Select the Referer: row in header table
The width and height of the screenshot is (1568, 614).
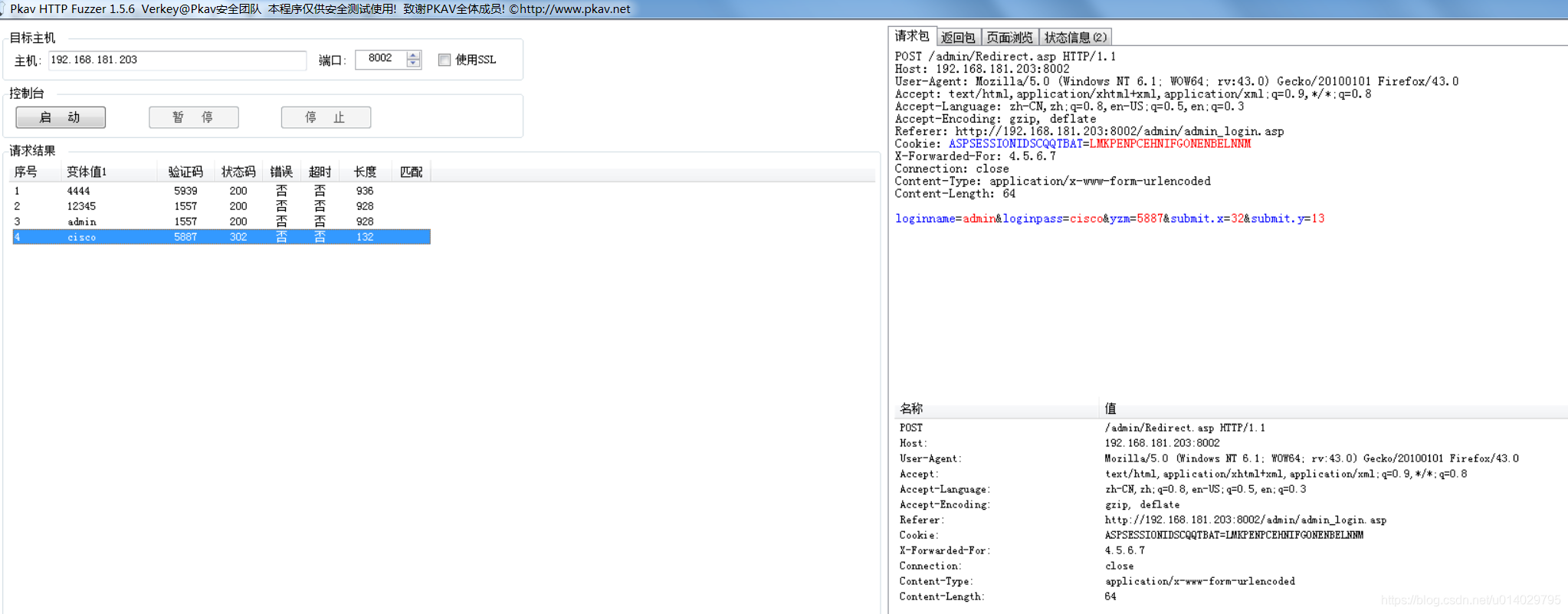(x=1231, y=520)
